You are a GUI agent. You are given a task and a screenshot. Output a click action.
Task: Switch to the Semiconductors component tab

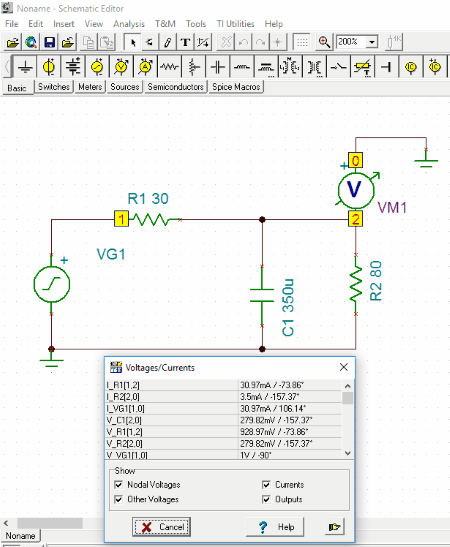[x=175, y=87]
